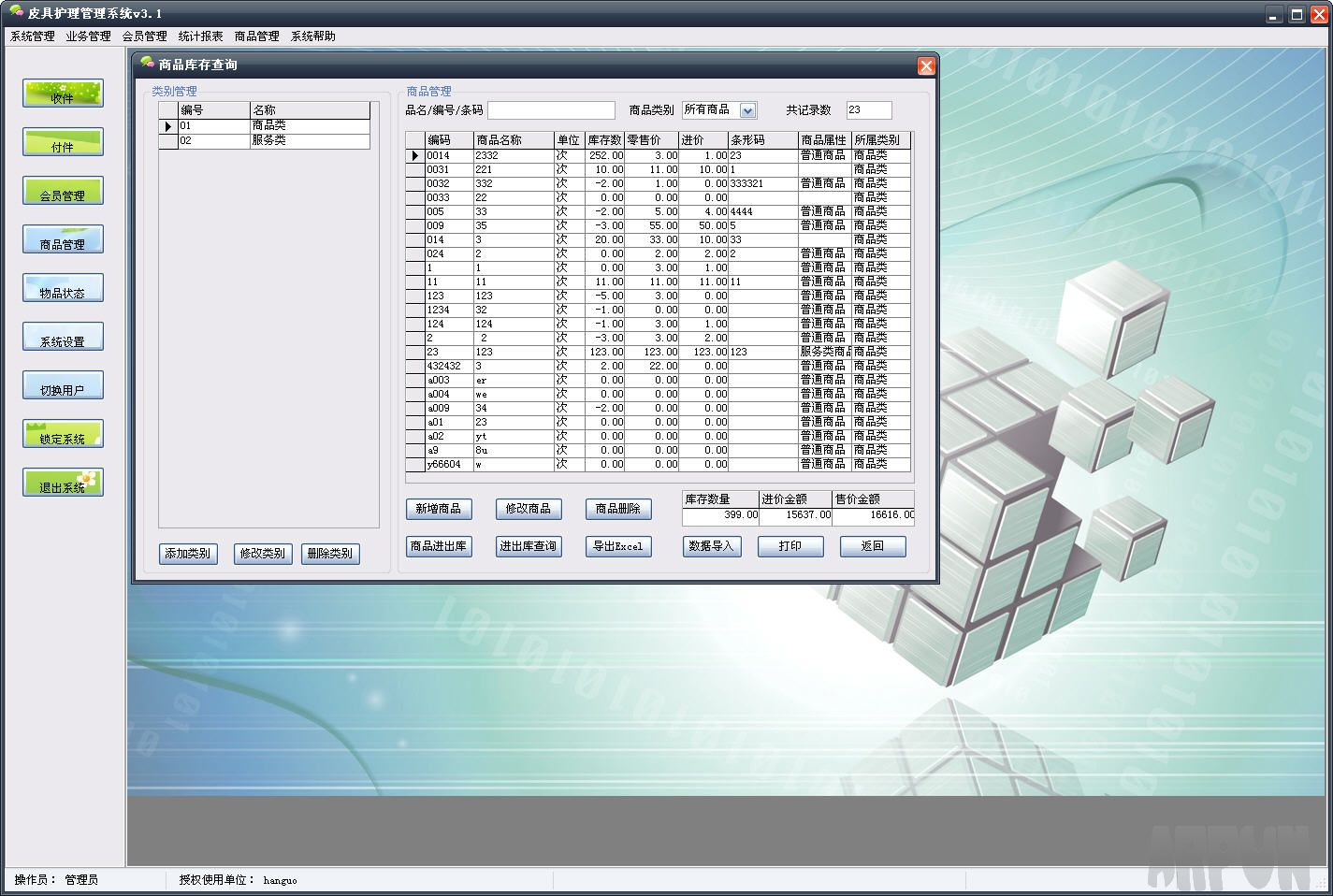Image resolution: width=1333 pixels, height=896 pixels.
Task: Click the 导出Excel button
Action: (x=618, y=546)
